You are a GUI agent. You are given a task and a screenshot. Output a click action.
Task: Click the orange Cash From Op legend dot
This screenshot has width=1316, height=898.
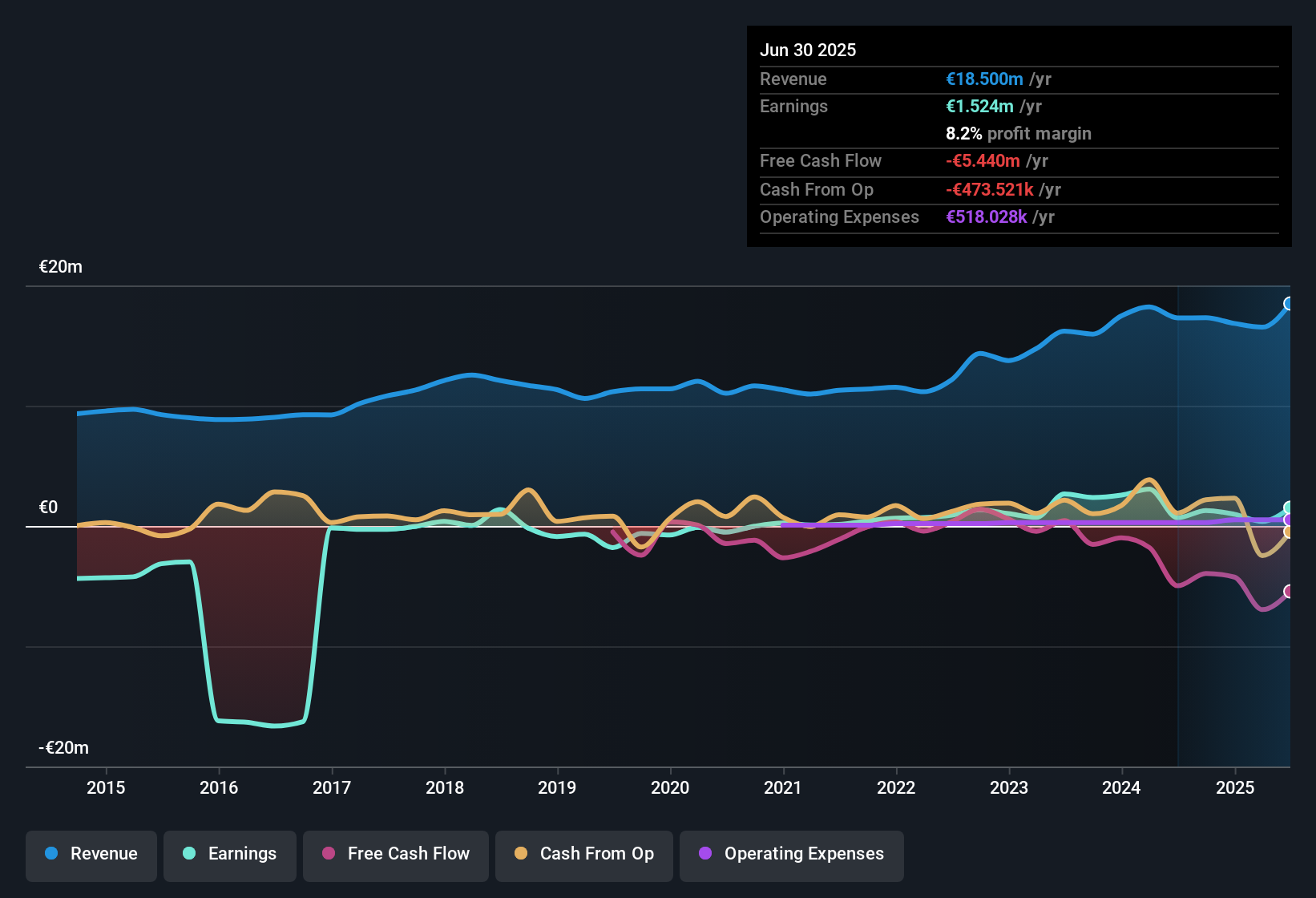[x=521, y=854]
